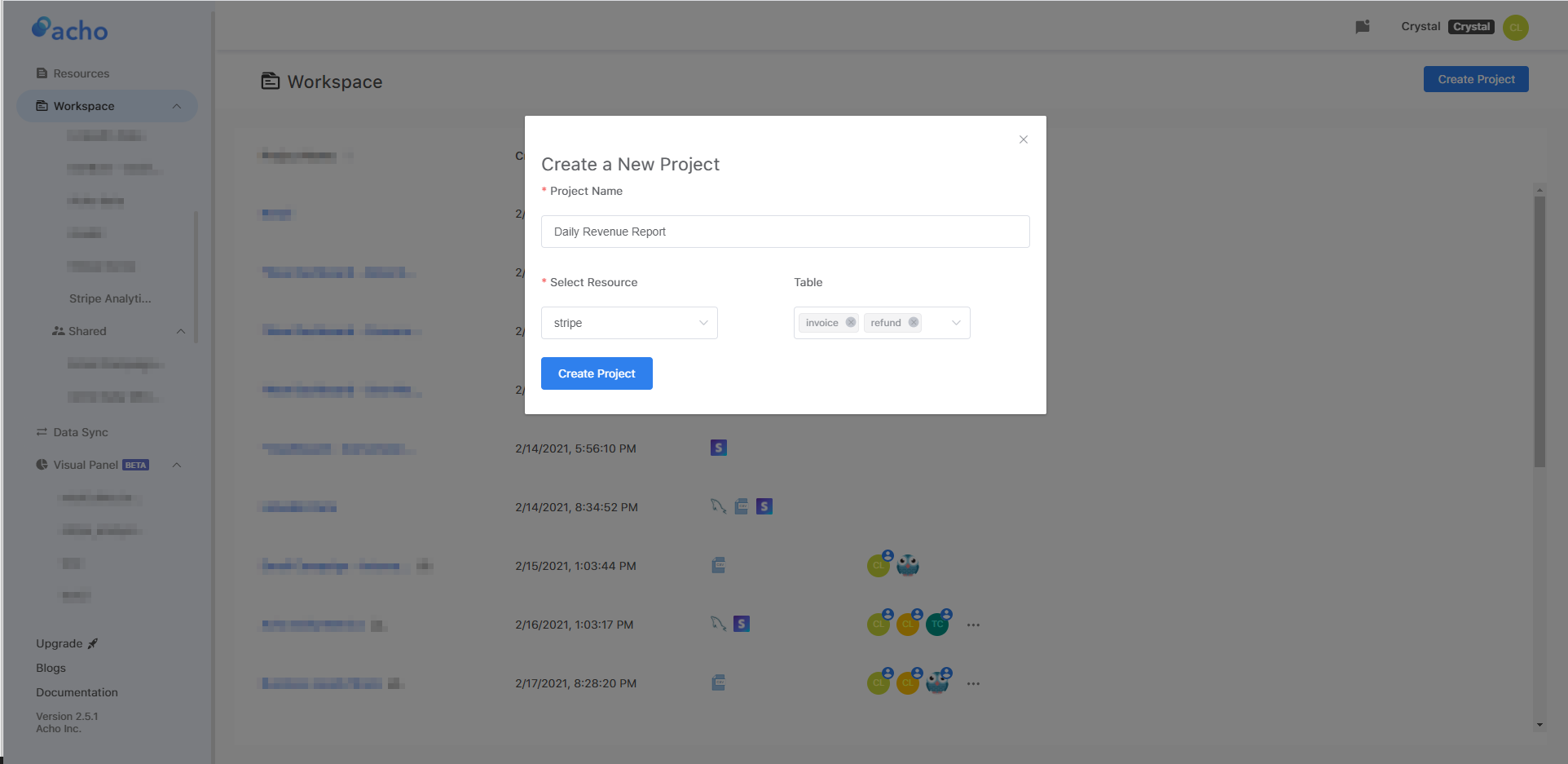Viewport: 1568px width, 764px height.
Task: Click green CL avatar in 2/16/2021 row
Action: pyautogui.click(x=879, y=624)
